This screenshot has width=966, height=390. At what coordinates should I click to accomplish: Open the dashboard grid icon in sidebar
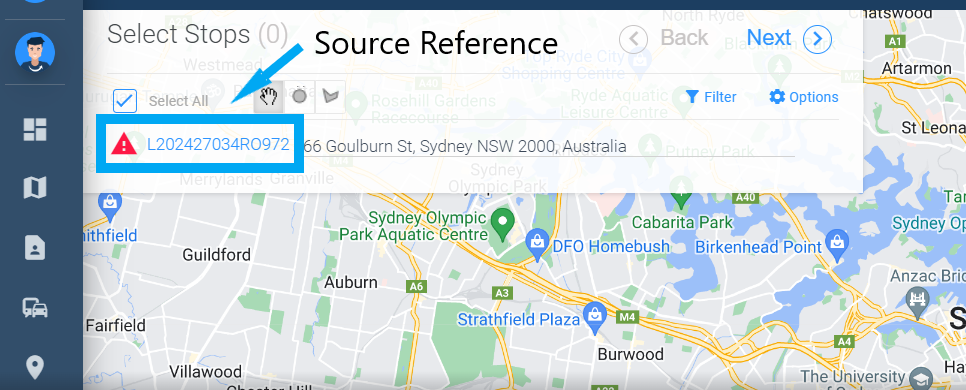coord(35,129)
